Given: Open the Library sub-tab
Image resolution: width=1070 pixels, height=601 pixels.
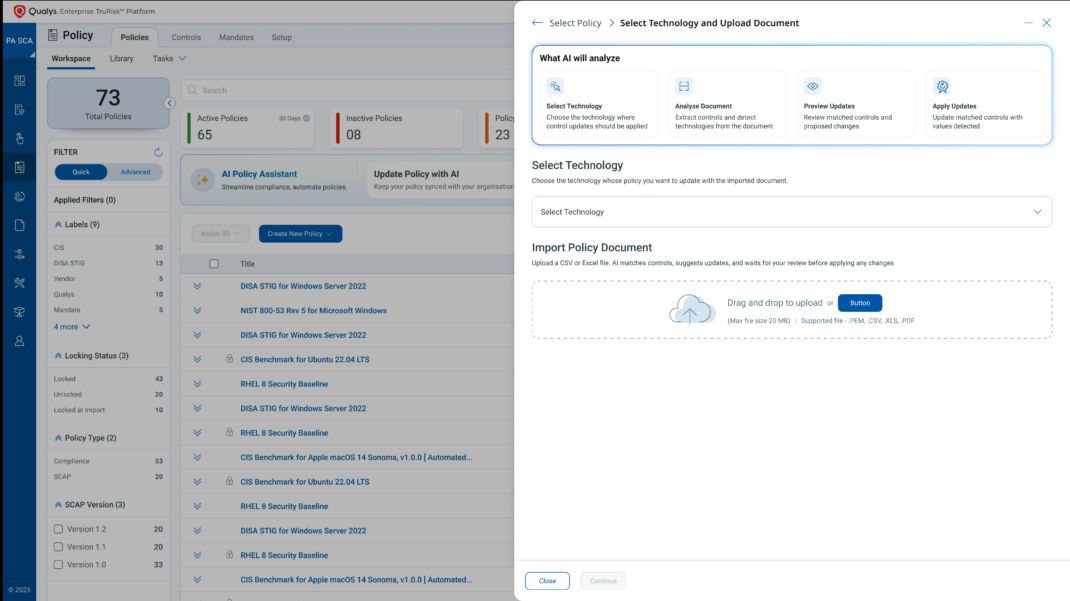Looking at the screenshot, I should pos(121,59).
